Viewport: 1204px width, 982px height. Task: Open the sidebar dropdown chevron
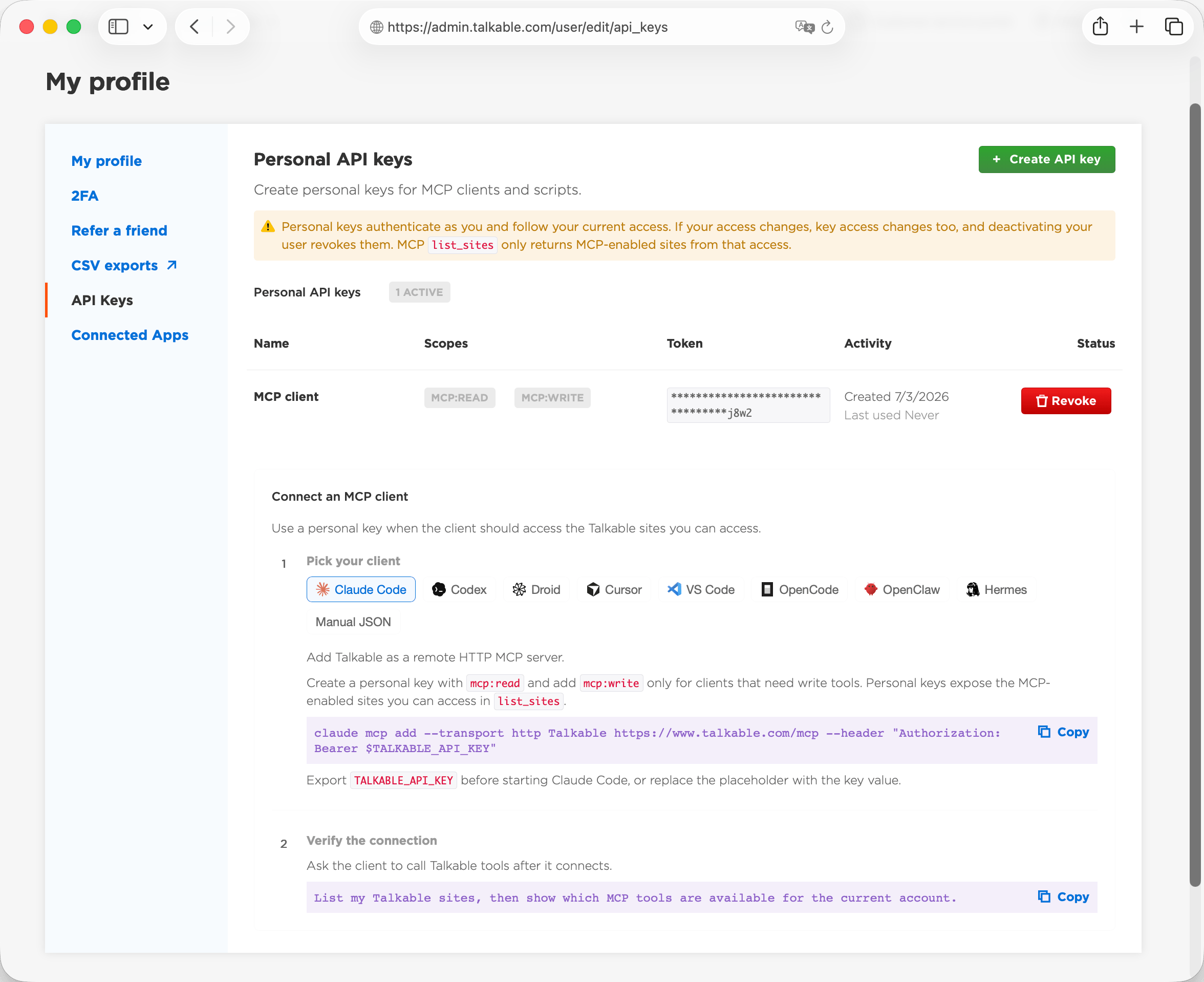click(x=148, y=27)
